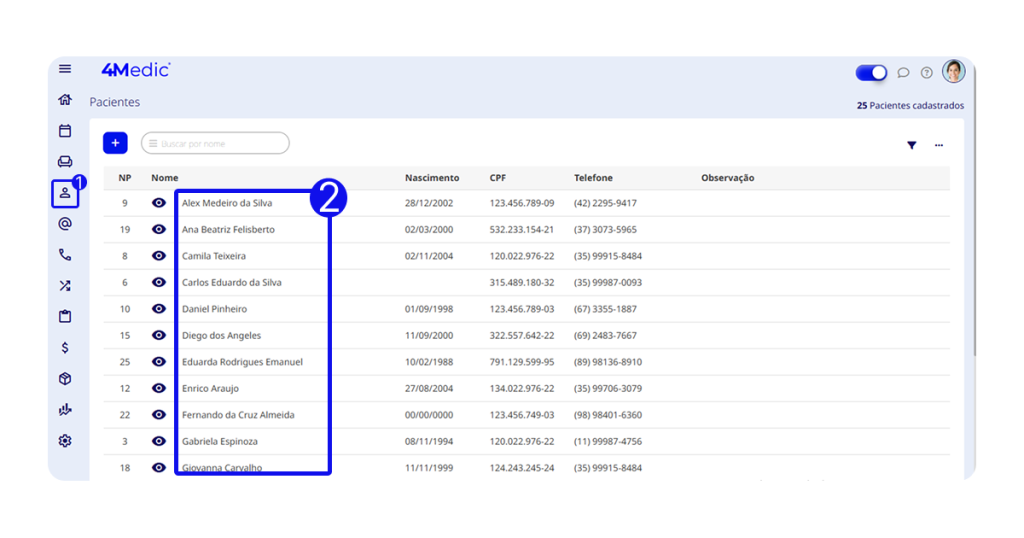Image resolution: width=1024 pixels, height=538 pixels.
Task: Open the user avatar profile menu
Action: pyautogui.click(x=953, y=72)
